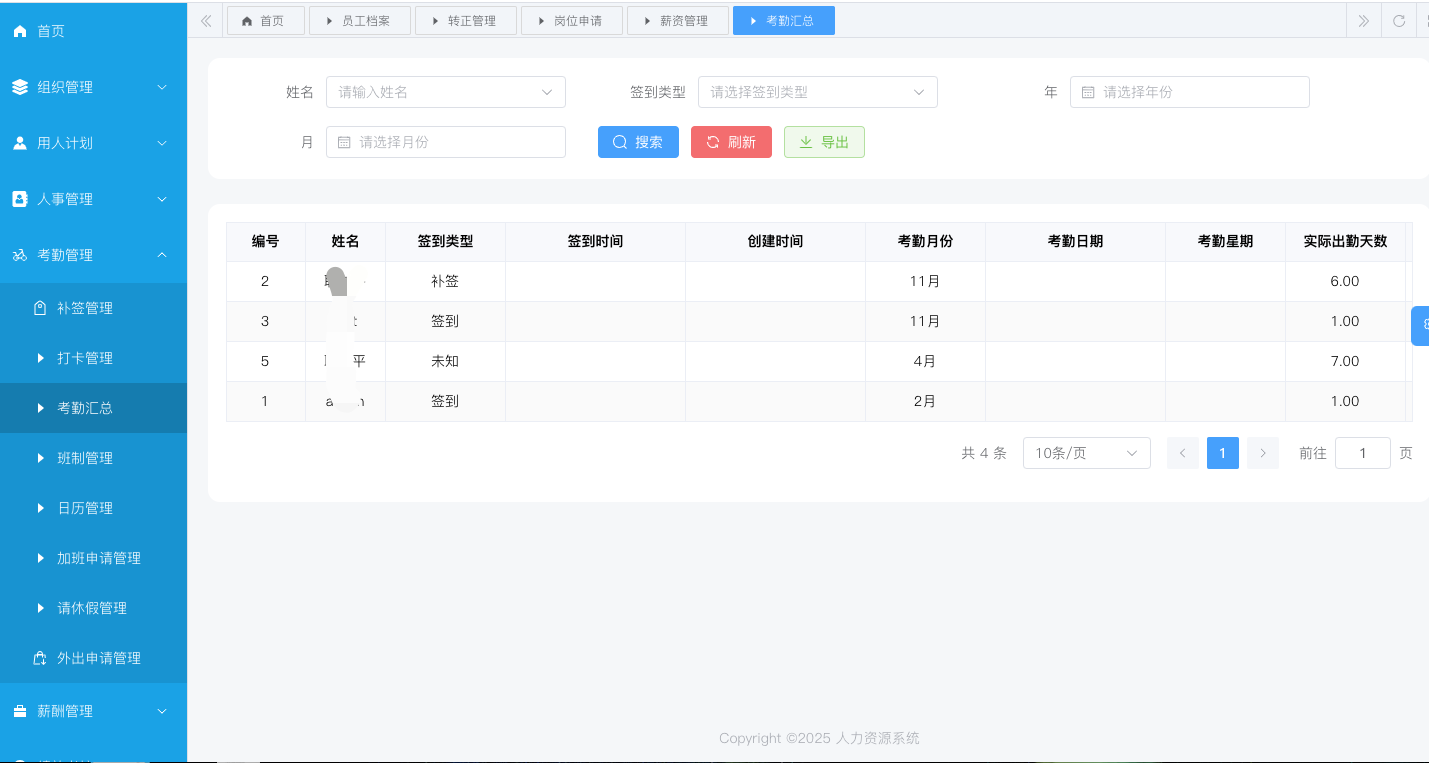This screenshot has height=763, width=1429.
Task: Click the 用人计划 person icon in sidebar
Action: tap(19, 142)
